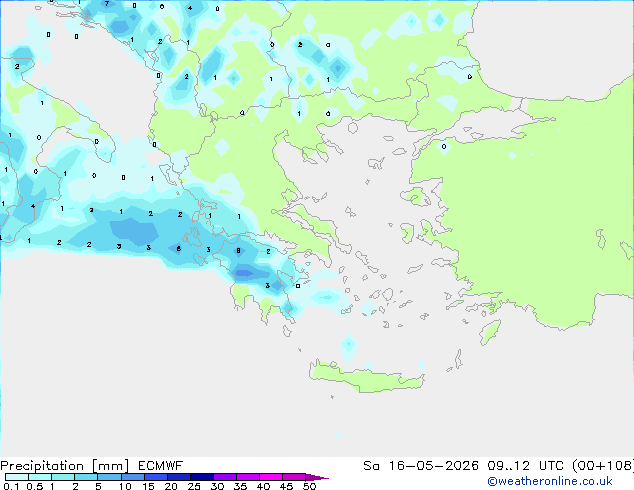Click the '20' legend value label
The image size is (634, 490).
coord(171,486)
